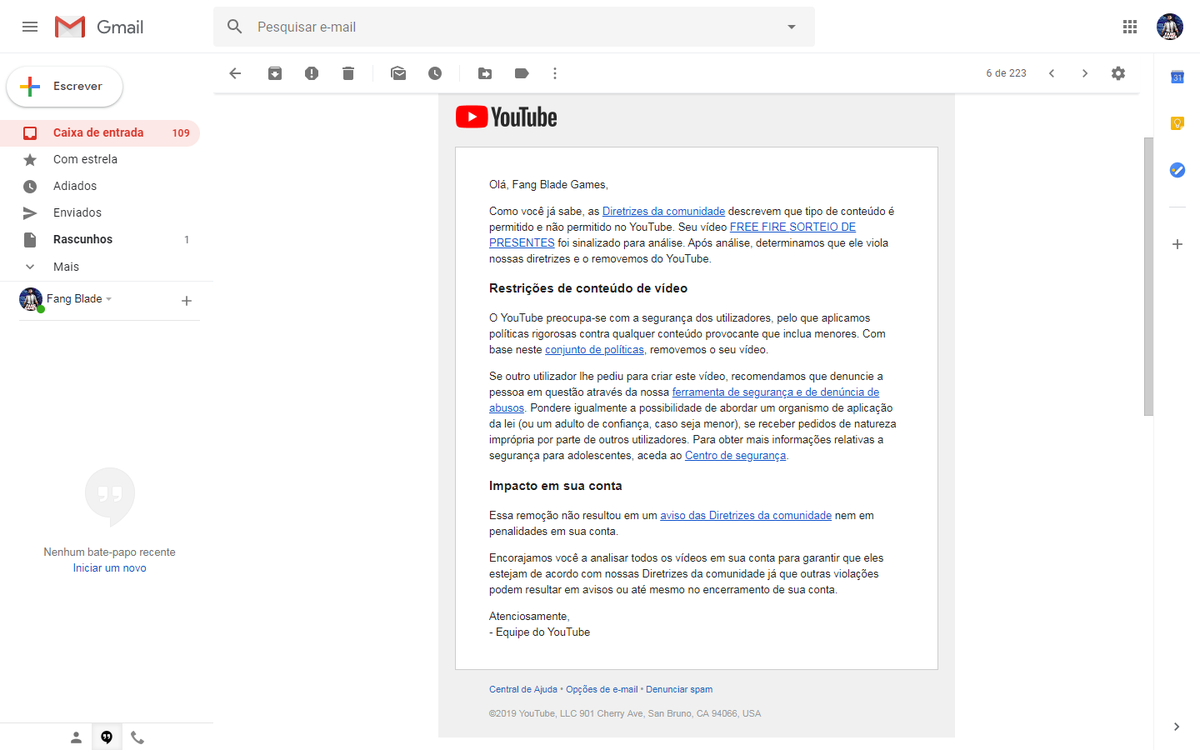
Task: Open the account avatar at top right
Action: pyautogui.click(x=1170, y=27)
